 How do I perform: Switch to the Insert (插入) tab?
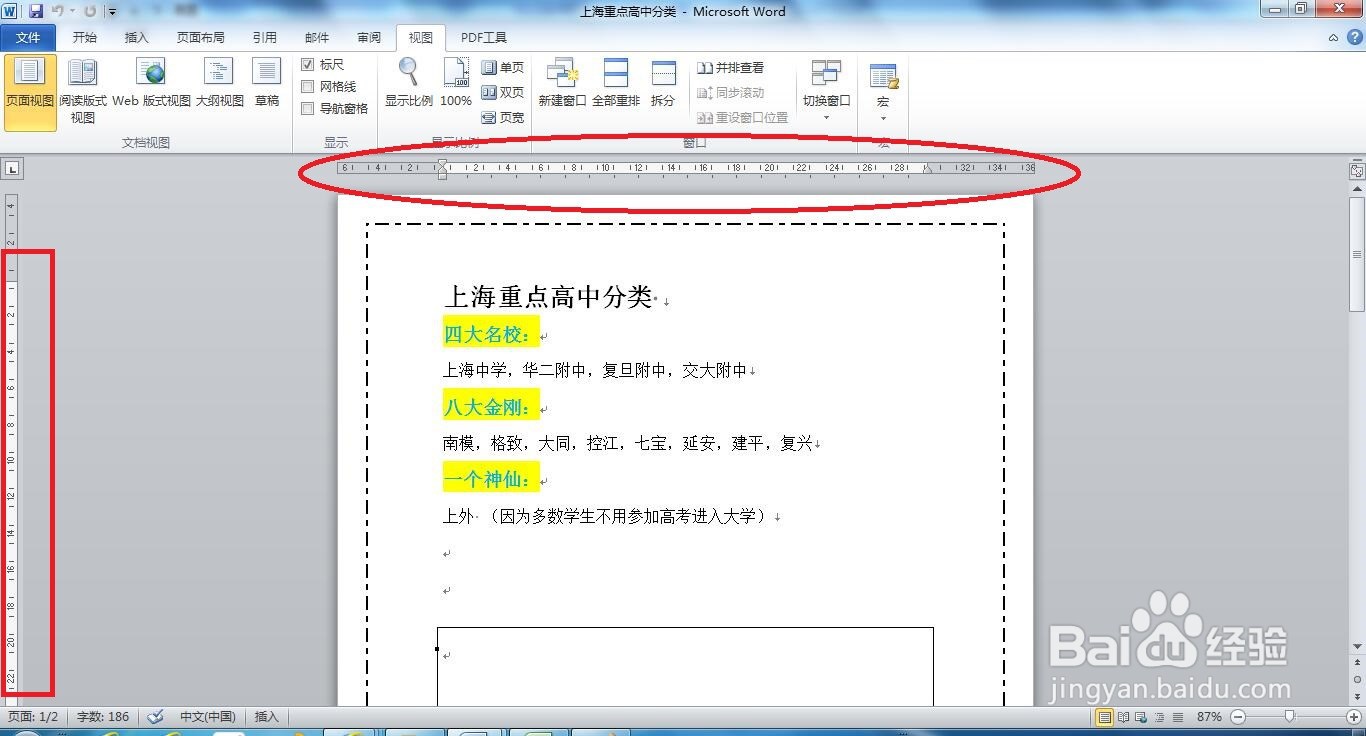pyautogui.click(x=136, y=38)
